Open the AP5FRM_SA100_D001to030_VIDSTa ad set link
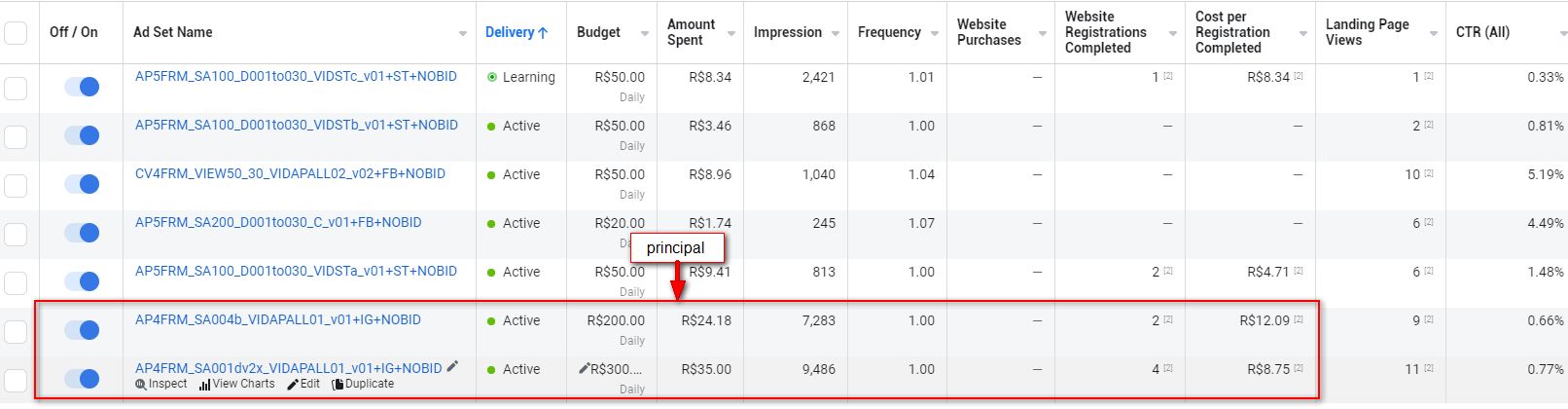1568x409 pixels. (296, 272)
